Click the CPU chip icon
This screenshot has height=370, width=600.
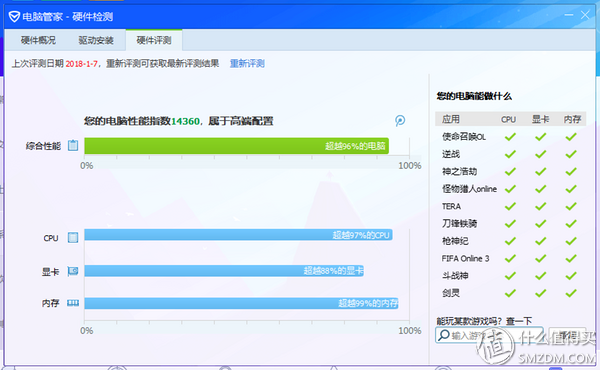(73, 238)
